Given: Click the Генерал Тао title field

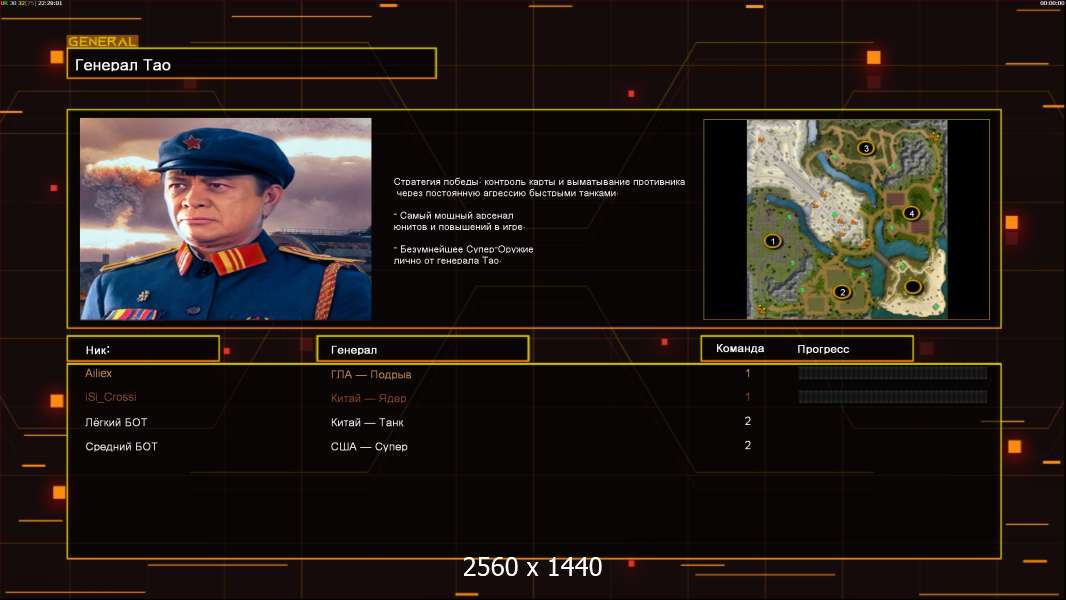Looking at the screenshot, I should click(251, 64).
